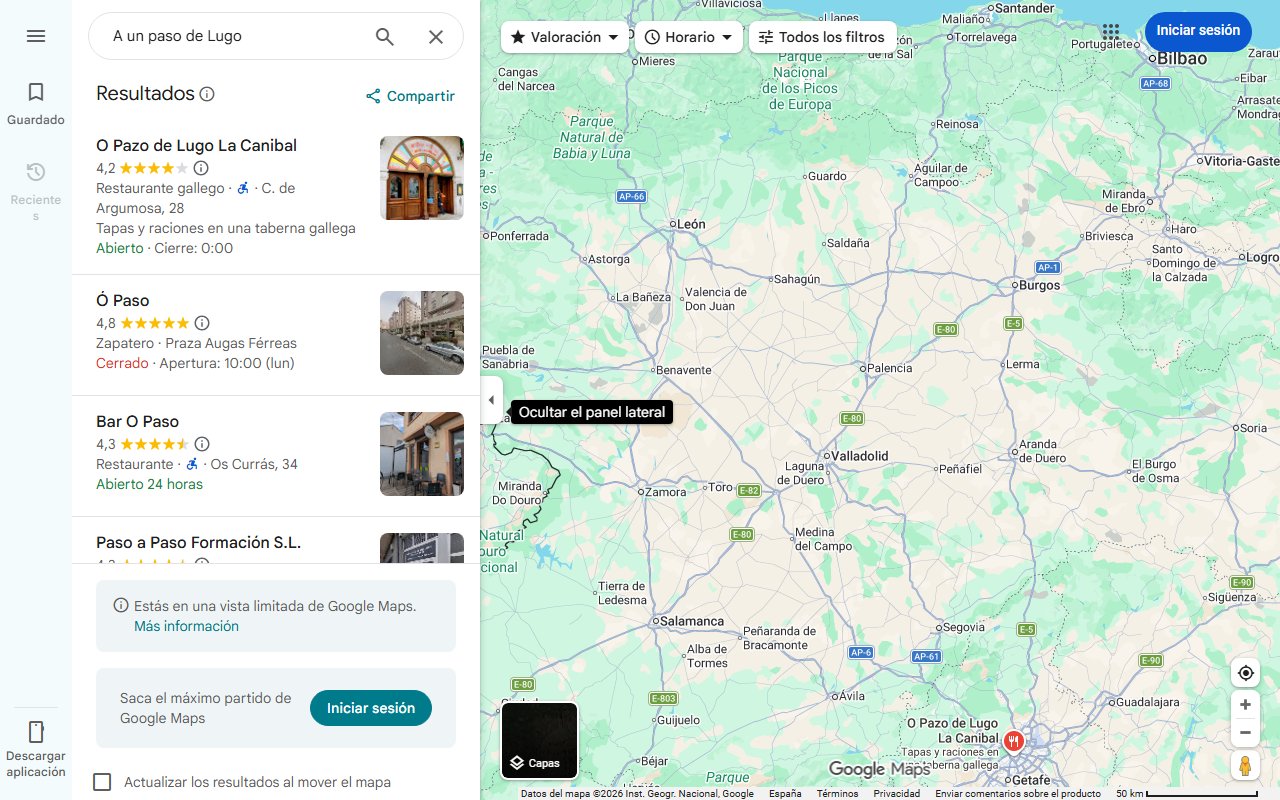Viewport: 1280px width, 800px height.
Task: Click the Compartir share link
Action: [x=410, y=96]
